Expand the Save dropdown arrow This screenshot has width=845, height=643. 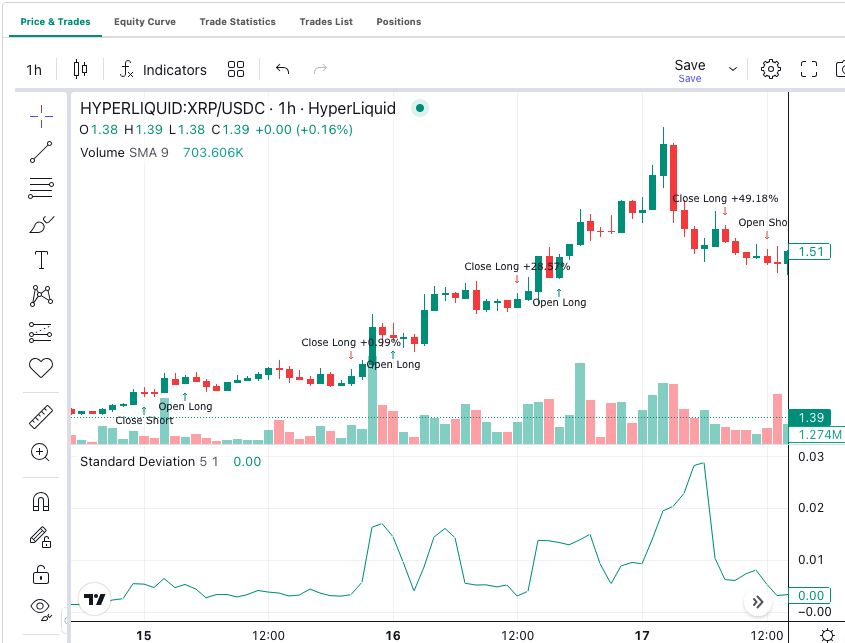[733, 69]
